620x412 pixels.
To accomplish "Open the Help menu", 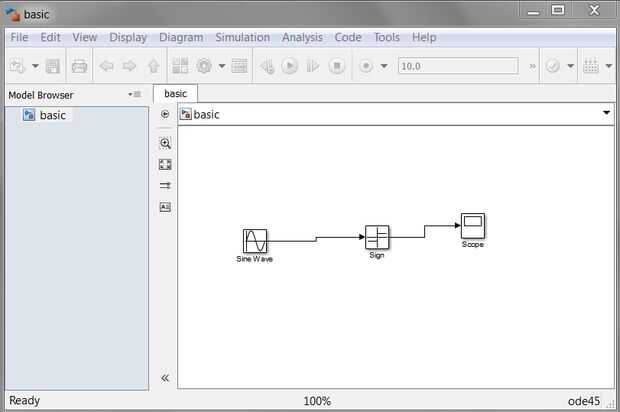I will click(424, 38).
